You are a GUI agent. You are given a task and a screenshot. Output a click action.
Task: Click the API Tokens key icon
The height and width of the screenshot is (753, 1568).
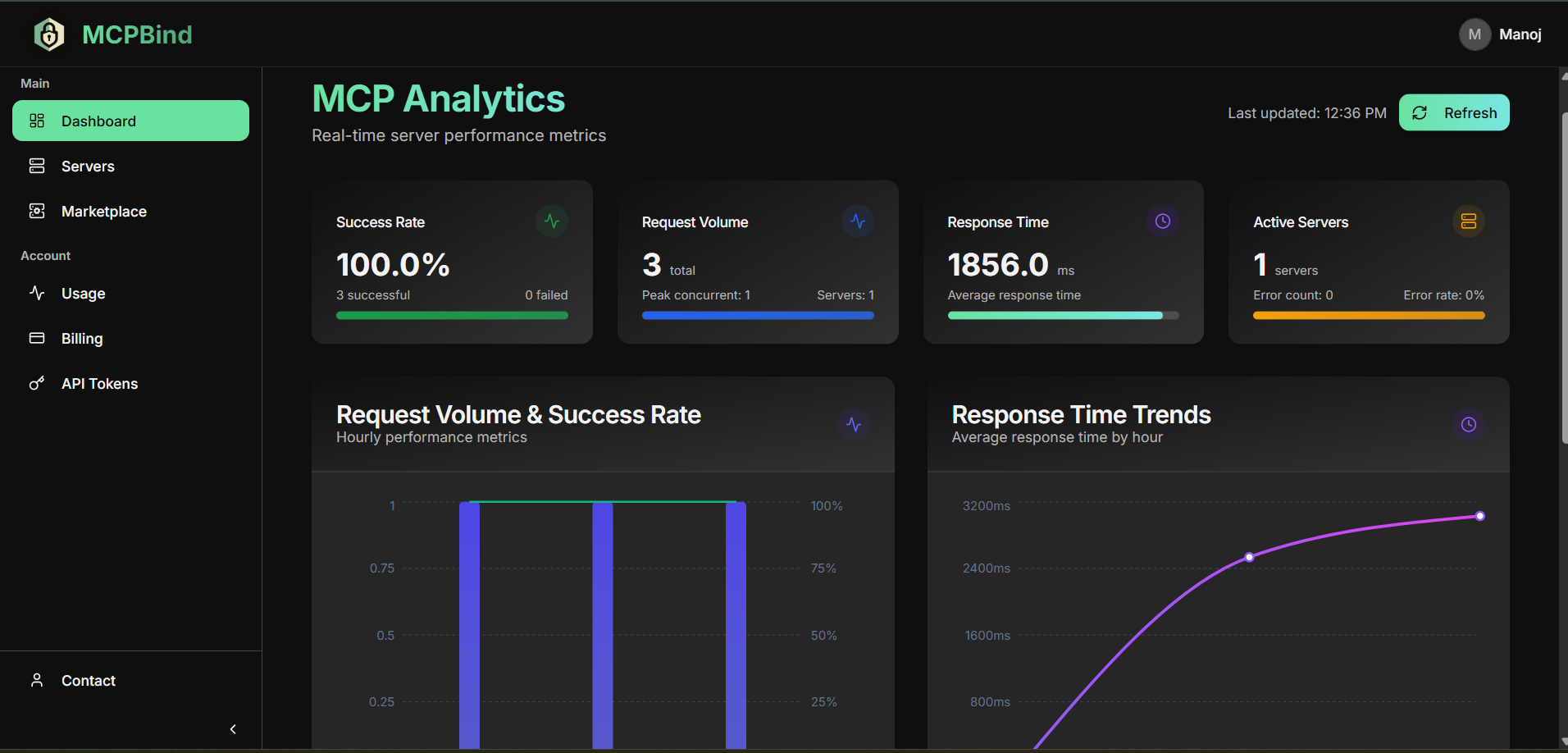pos(37,383)
